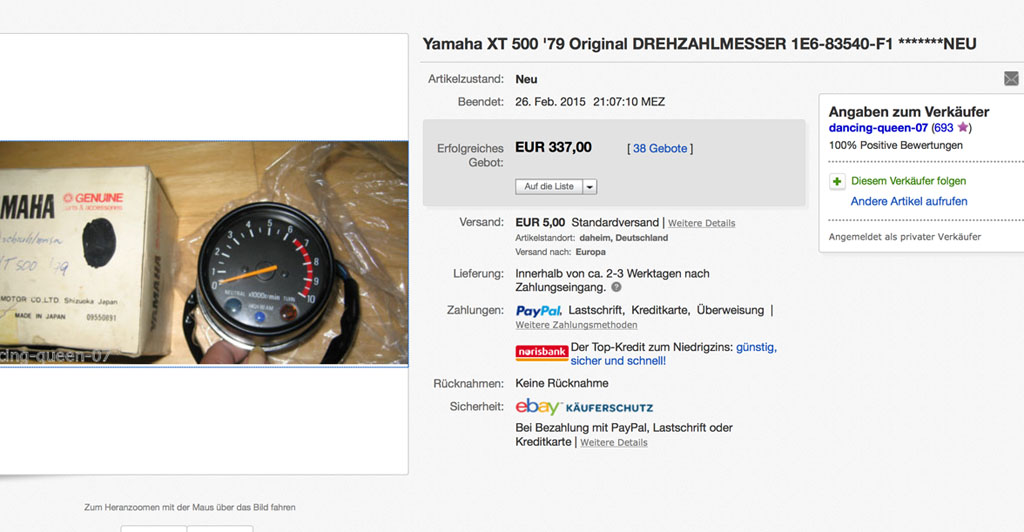Click the eBay Käuferschutz logo
1024x532 pixels.
(584, 407)
